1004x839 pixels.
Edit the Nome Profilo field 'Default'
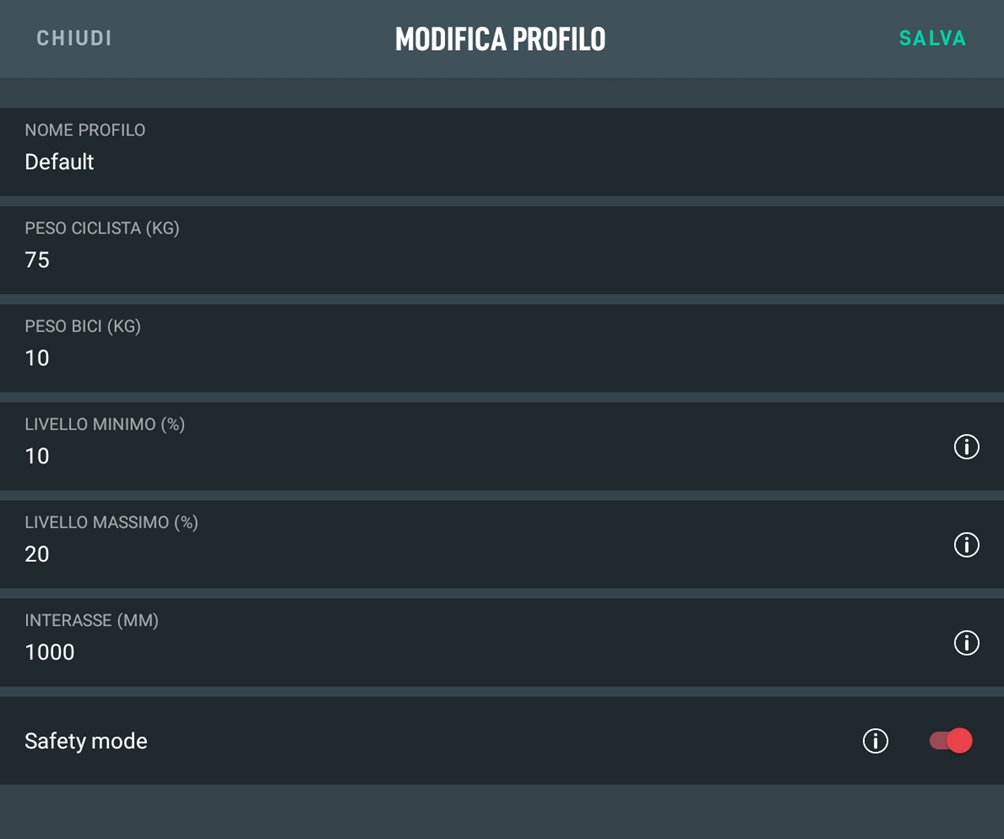pos(502,152)
